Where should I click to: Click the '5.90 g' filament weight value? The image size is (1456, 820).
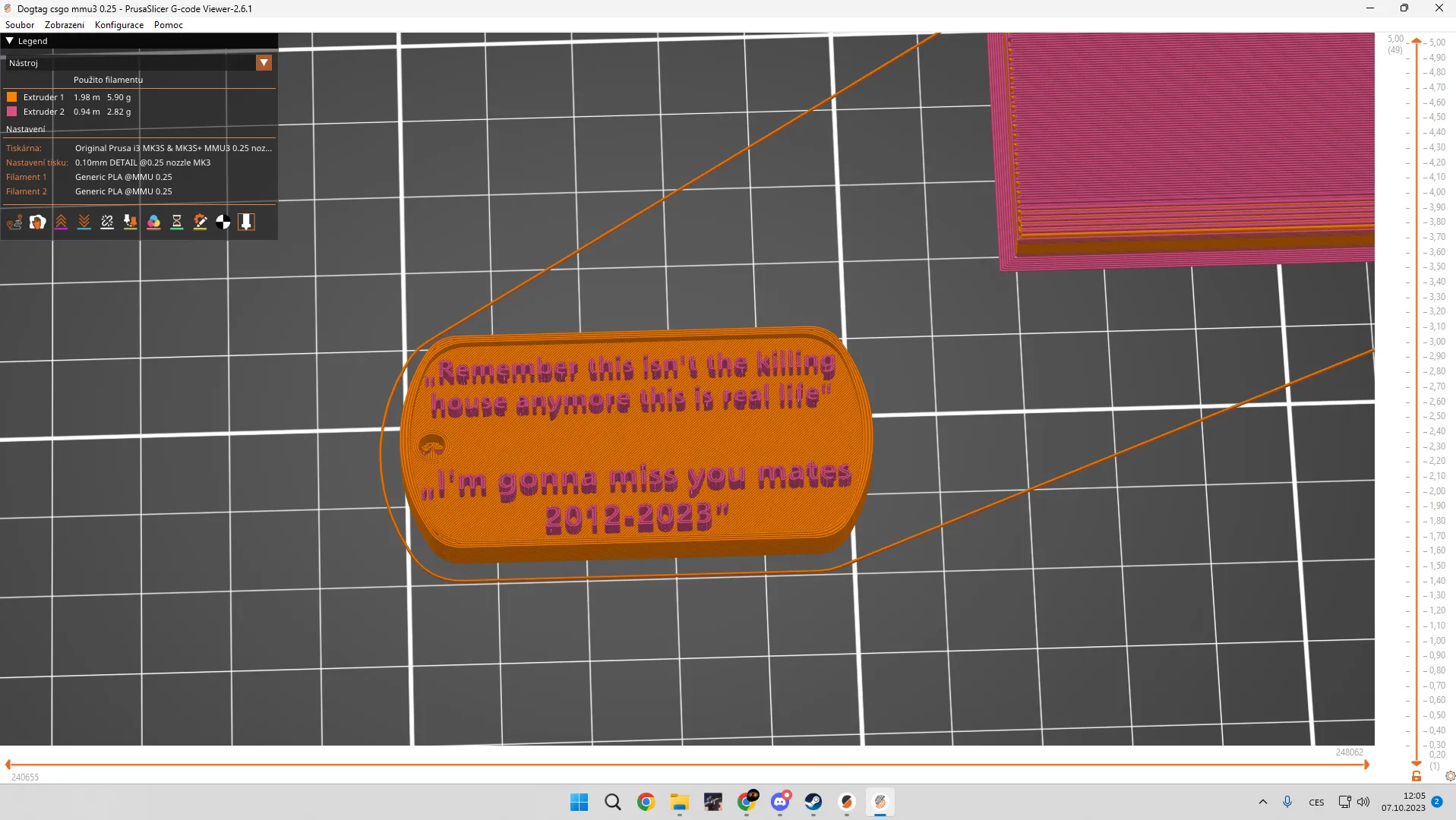[x=118, y=97]
